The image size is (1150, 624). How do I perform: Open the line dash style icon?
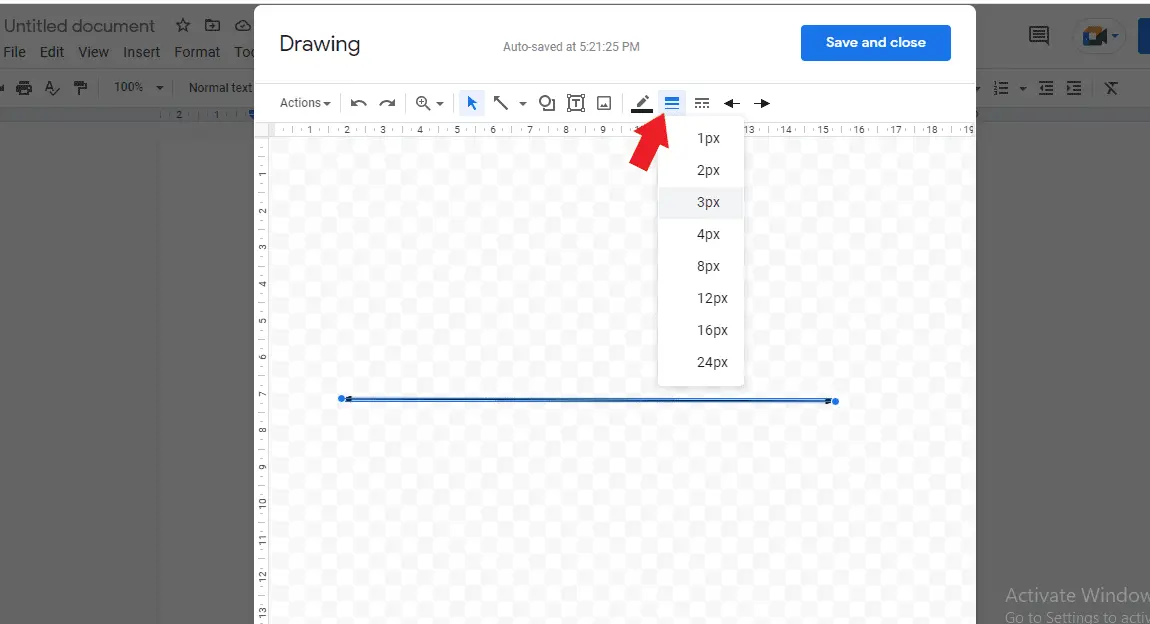pos(701,102)
